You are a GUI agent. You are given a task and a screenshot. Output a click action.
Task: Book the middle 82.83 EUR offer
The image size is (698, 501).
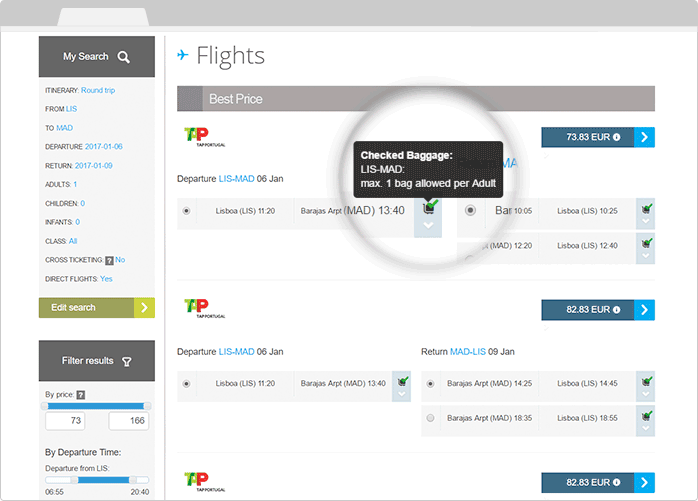click(x=598, y=310)
